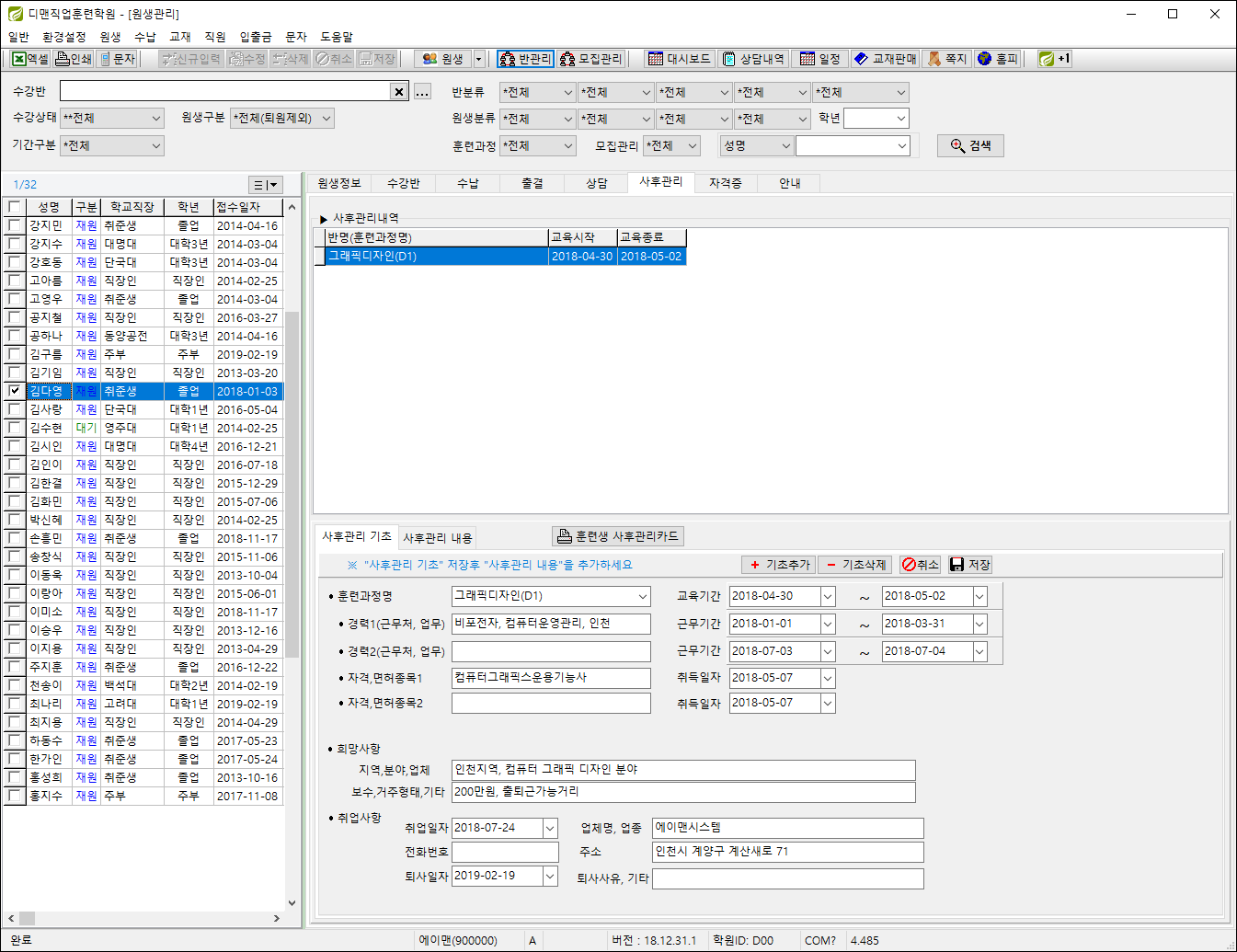Click 훈련생 사후관리카드 print button
This screenshot has height=952, width=1237.
618,536
